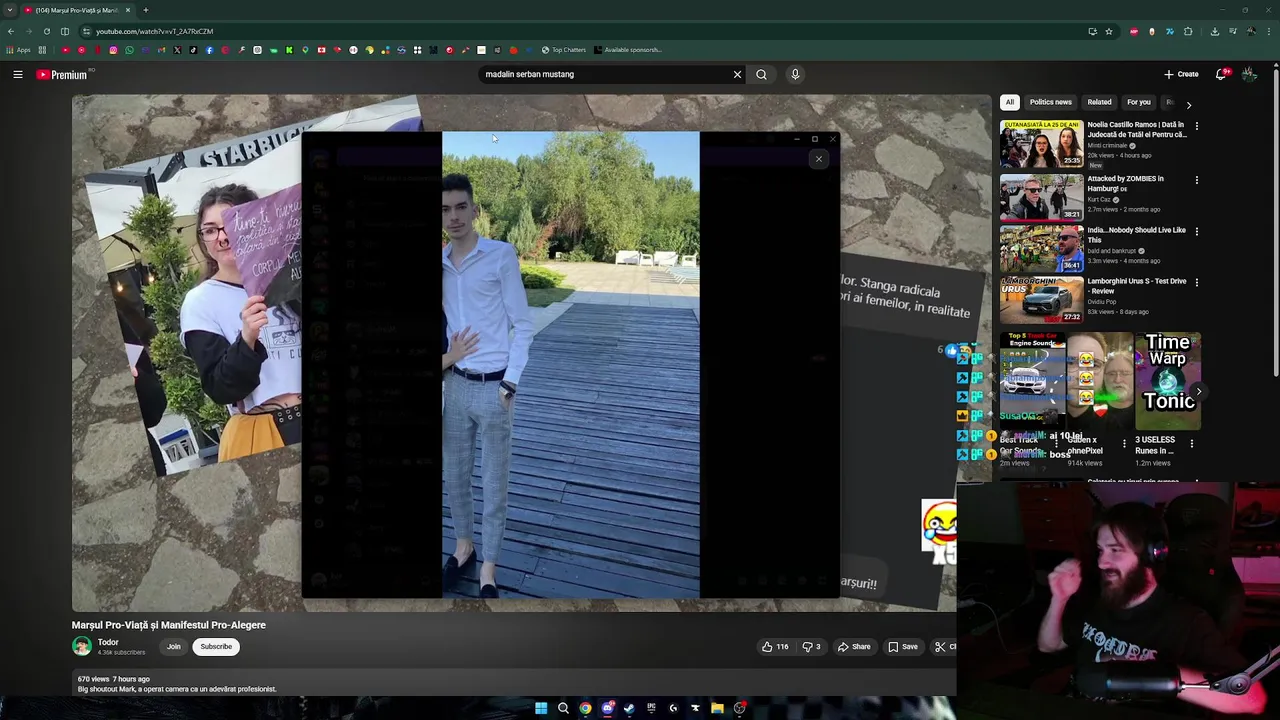The height and width of the screenshot is (720, 1280).
Task: Close the Marșul Pro-Viață tab
Action: tap(127, 10)
